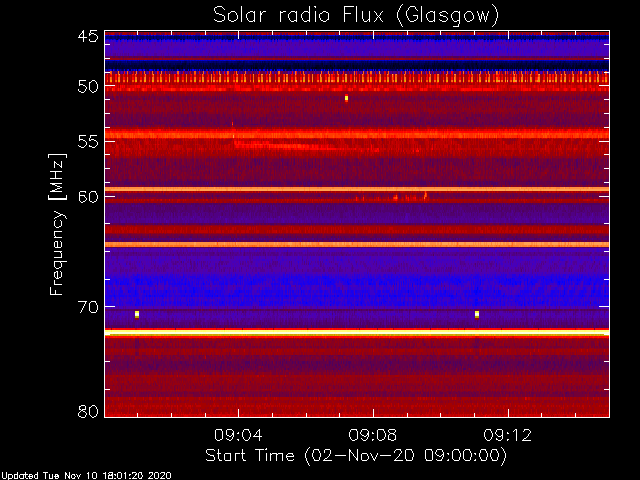Click the '60' frequency tick label

coord(88,197)
